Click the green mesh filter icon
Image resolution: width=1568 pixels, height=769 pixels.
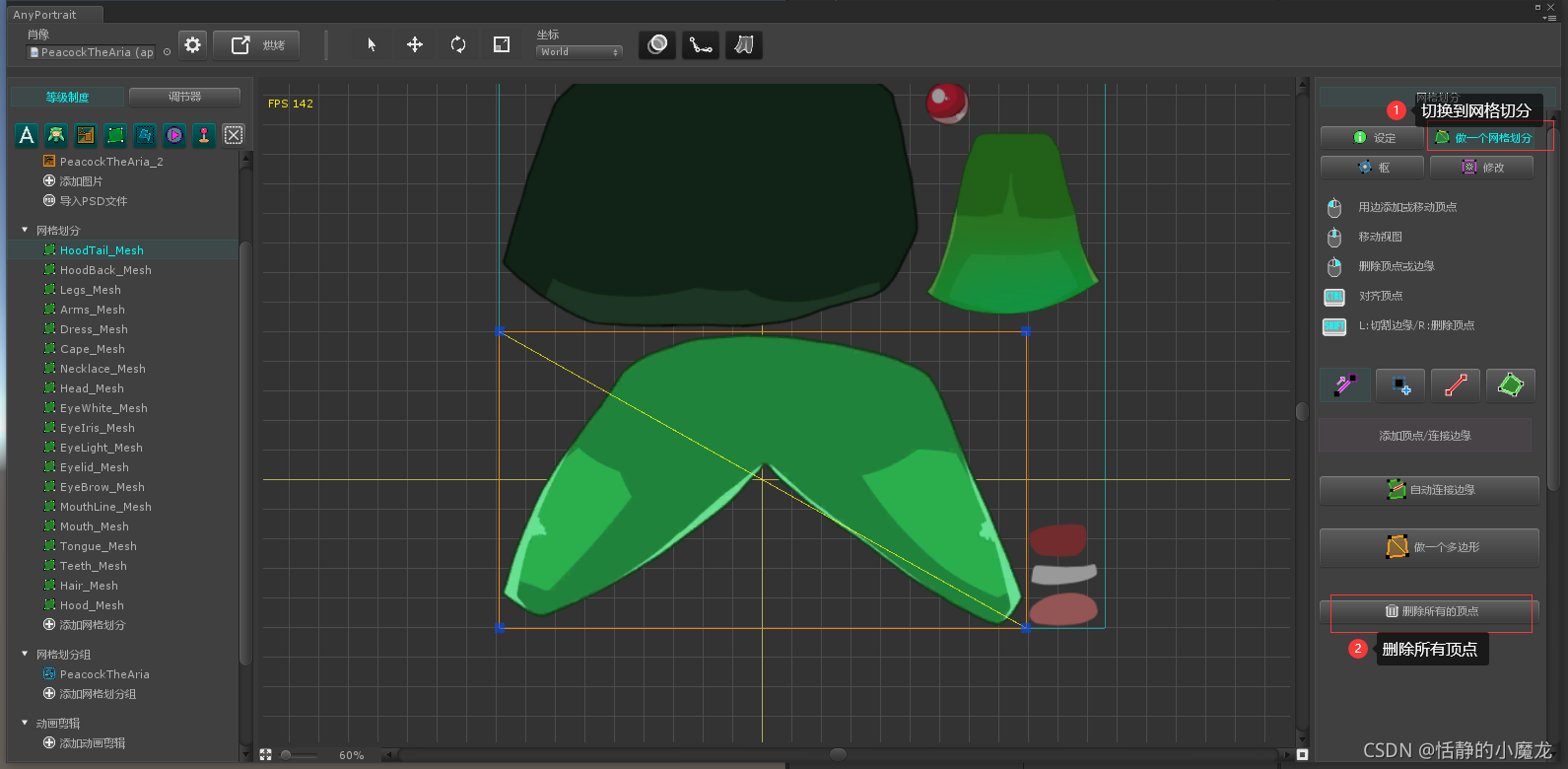115,135
